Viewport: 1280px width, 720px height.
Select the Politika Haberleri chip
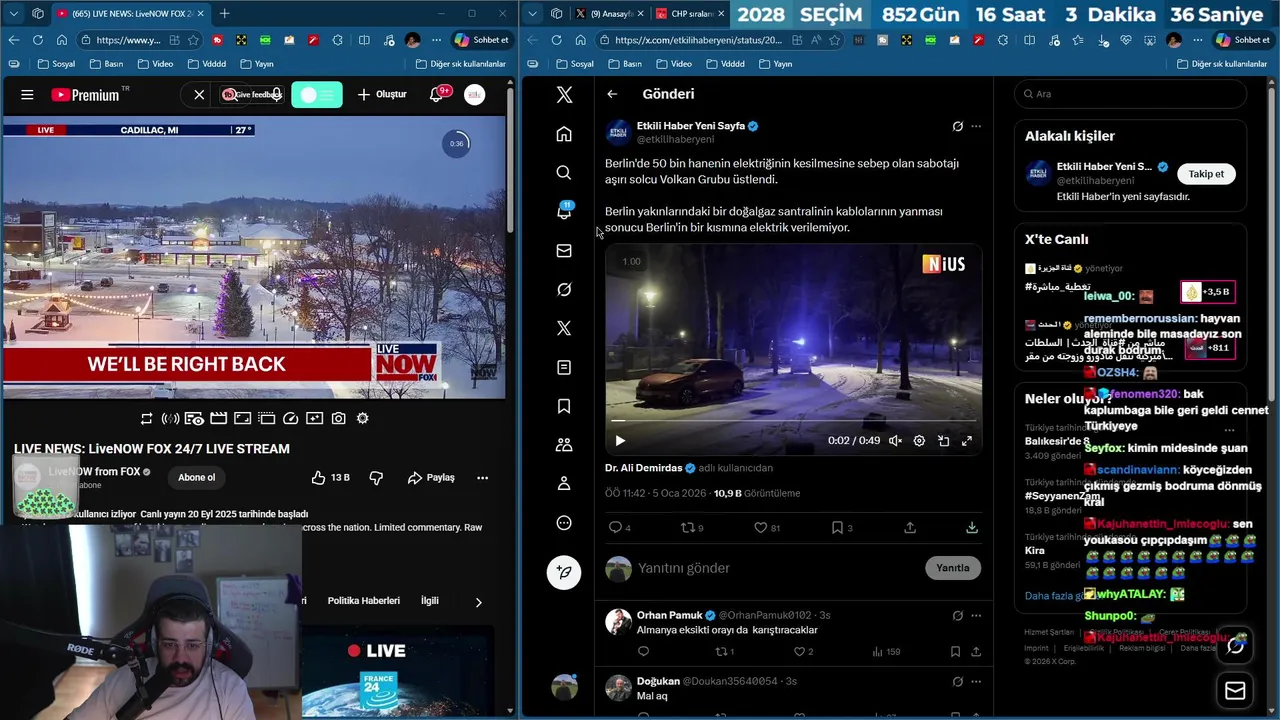click(364, 601)
